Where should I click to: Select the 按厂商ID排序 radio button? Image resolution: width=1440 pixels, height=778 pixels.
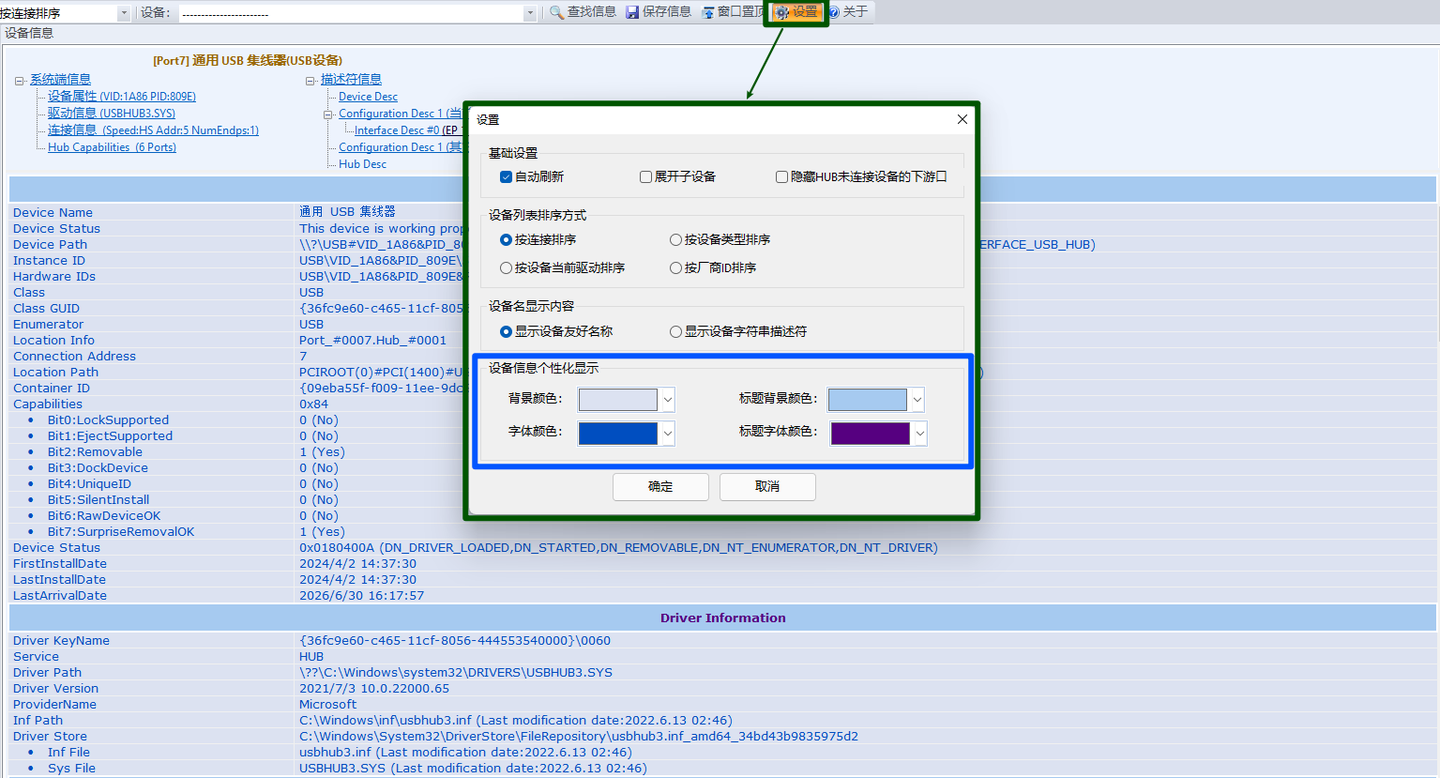tap(676, 268)
